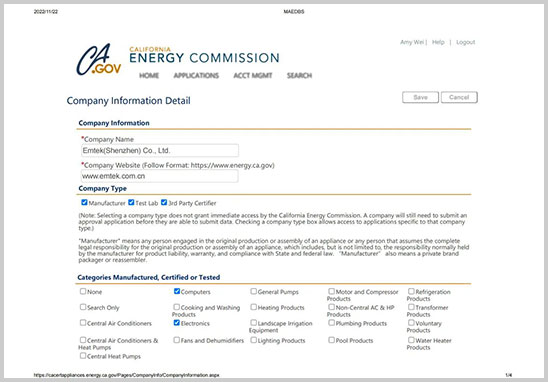Check the None category checkbox
This screenshot has height=382, width=548.
(x=83, y=291)
